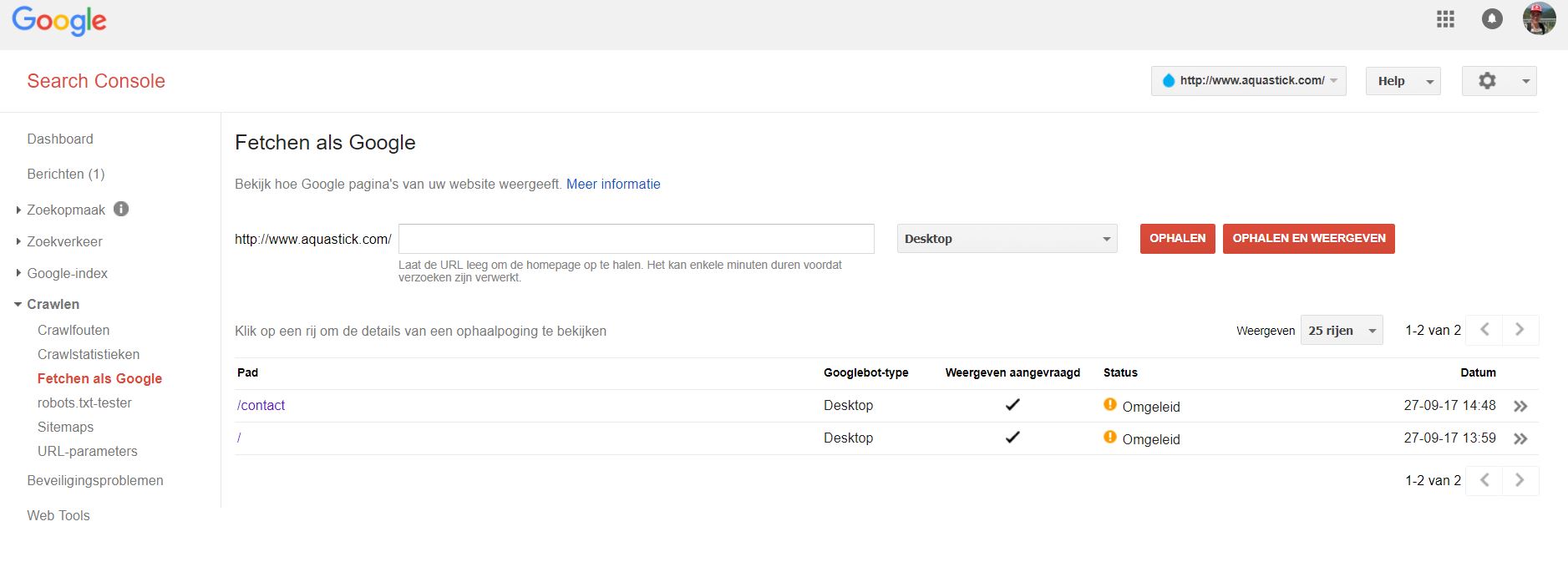Open the user account avatar
Image resolution: width=1568 pixels, height=567 pixels.
pos(1539,18)
